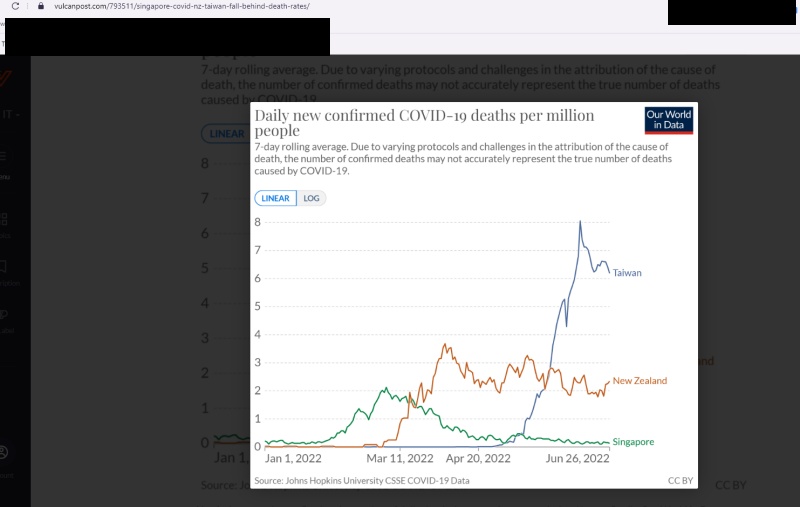The width and height of the screenshot is (800, 507).
Task: Click the grid icon in left sidebar
Action: pyautogui.click(x=4, y=219)
